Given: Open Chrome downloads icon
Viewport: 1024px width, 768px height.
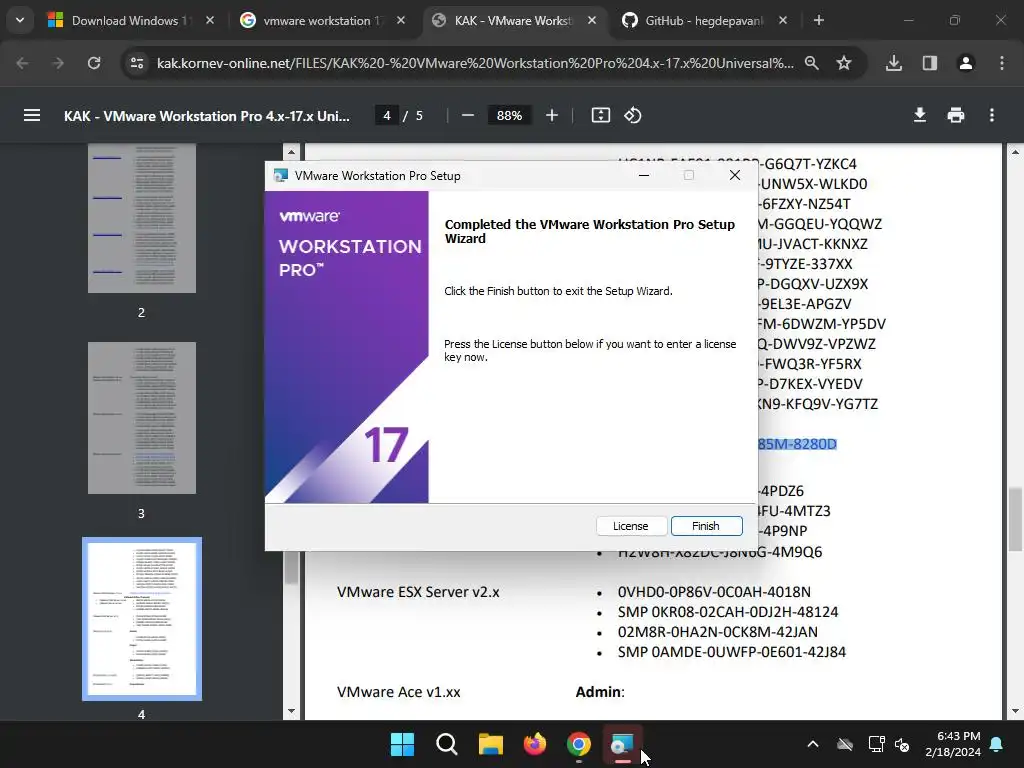Looking at the screenshot, I should (894, 63).
